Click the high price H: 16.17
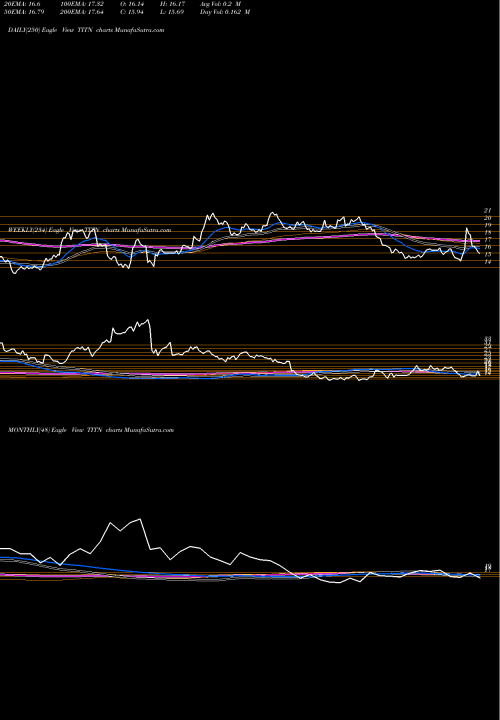Screen dimensions: 500x720 171,4
